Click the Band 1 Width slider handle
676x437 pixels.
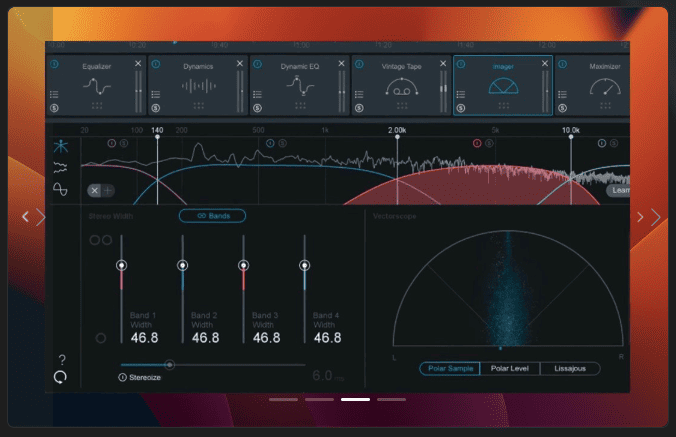[x=122, y=265]
